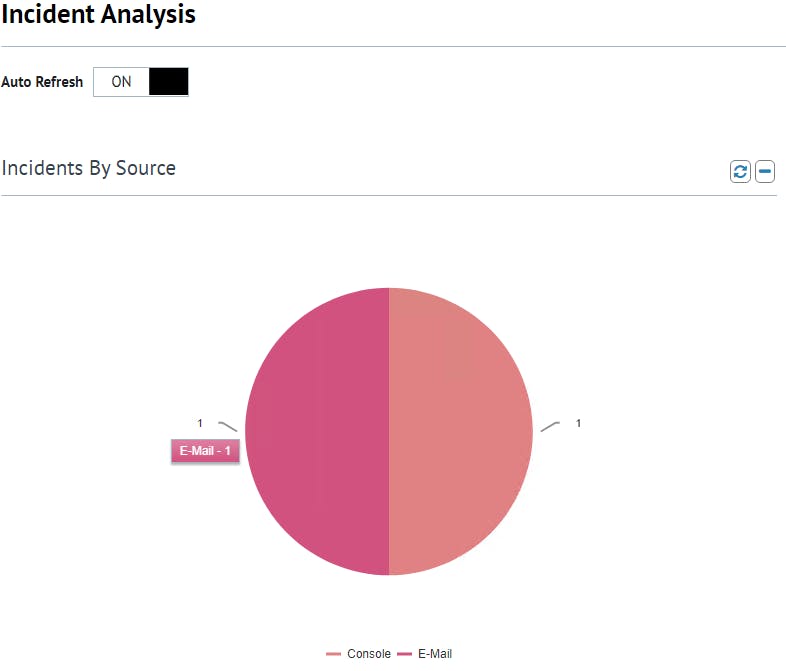Collapse the Incidents By Source panel

[x=765, y=172]
